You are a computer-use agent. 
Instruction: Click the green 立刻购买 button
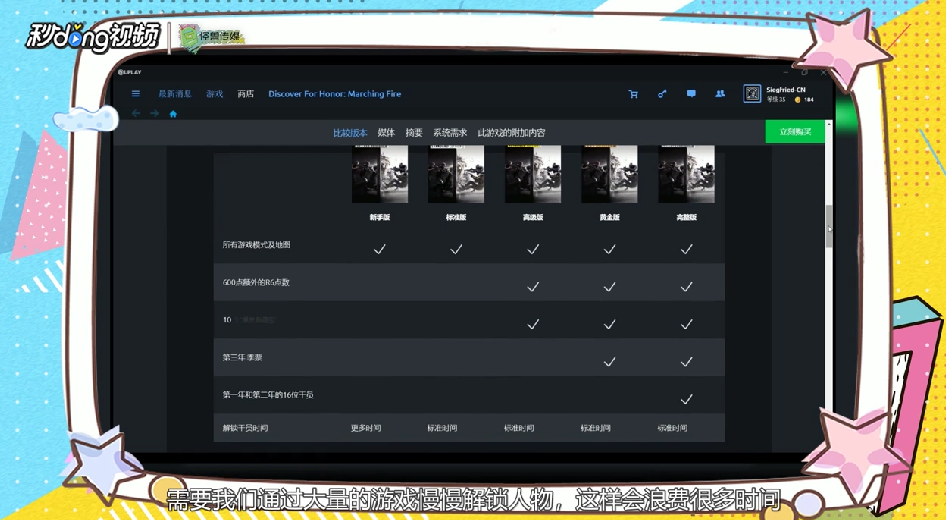click(795, 132)
